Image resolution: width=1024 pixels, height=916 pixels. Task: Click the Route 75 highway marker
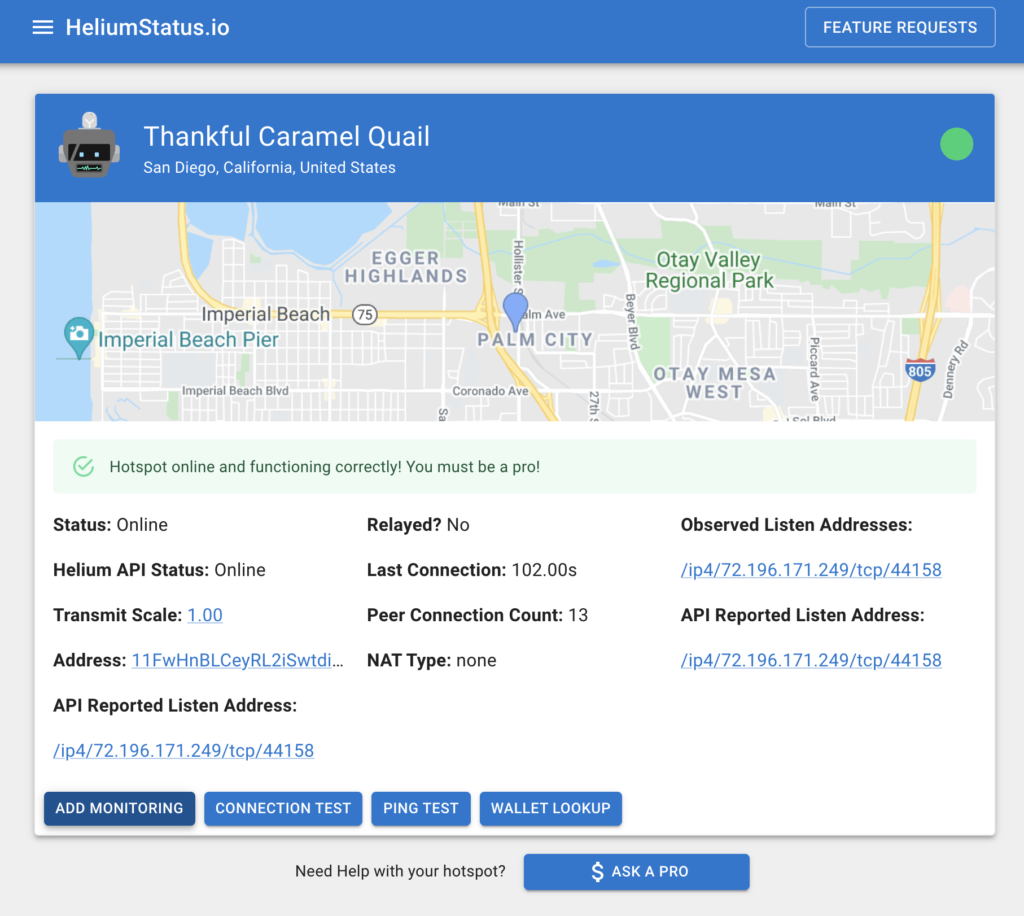point(365,315)
